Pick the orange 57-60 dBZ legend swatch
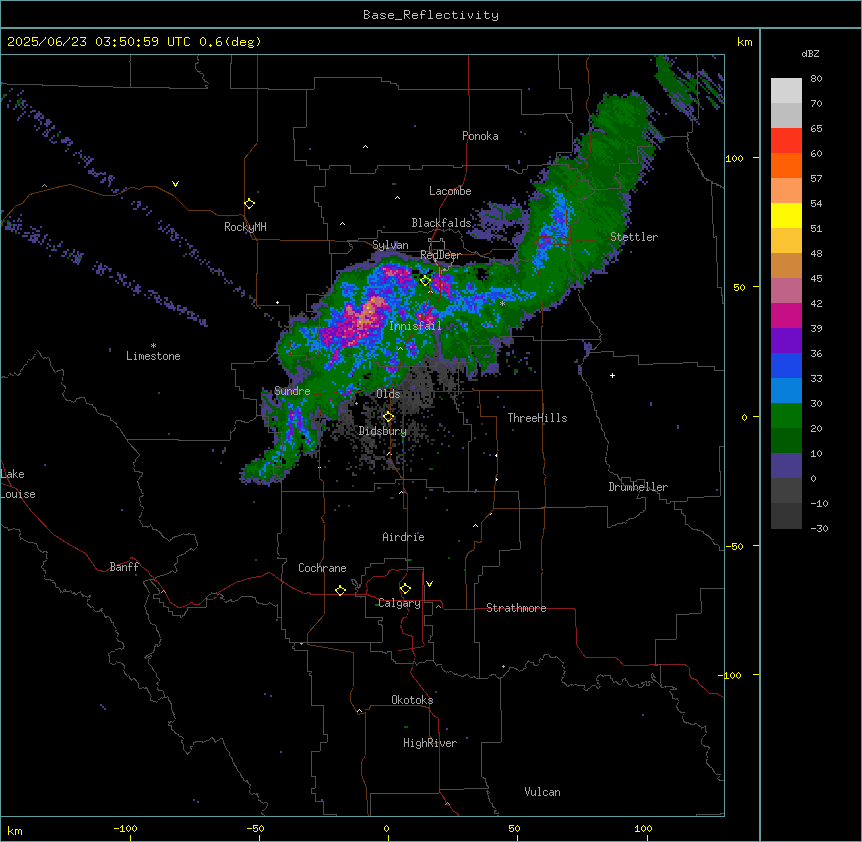This screenshot has height=842, width=862. [x=786, y=165]
